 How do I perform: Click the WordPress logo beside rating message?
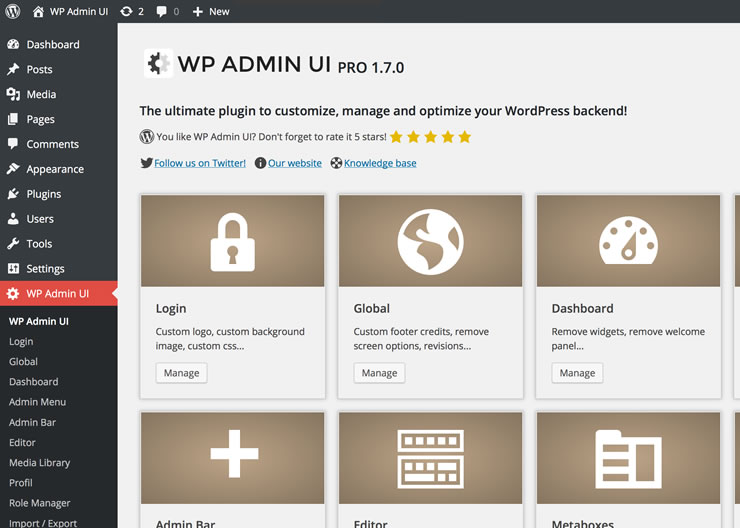[147, 137]
